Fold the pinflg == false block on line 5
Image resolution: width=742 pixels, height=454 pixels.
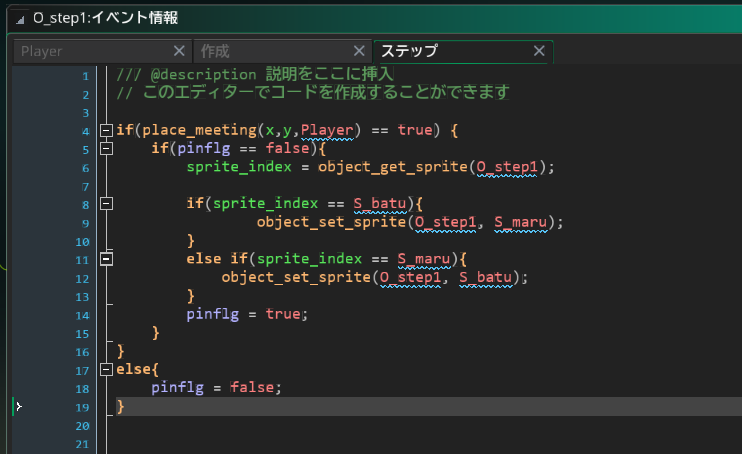pyautogui.click(x=107, y=149)
